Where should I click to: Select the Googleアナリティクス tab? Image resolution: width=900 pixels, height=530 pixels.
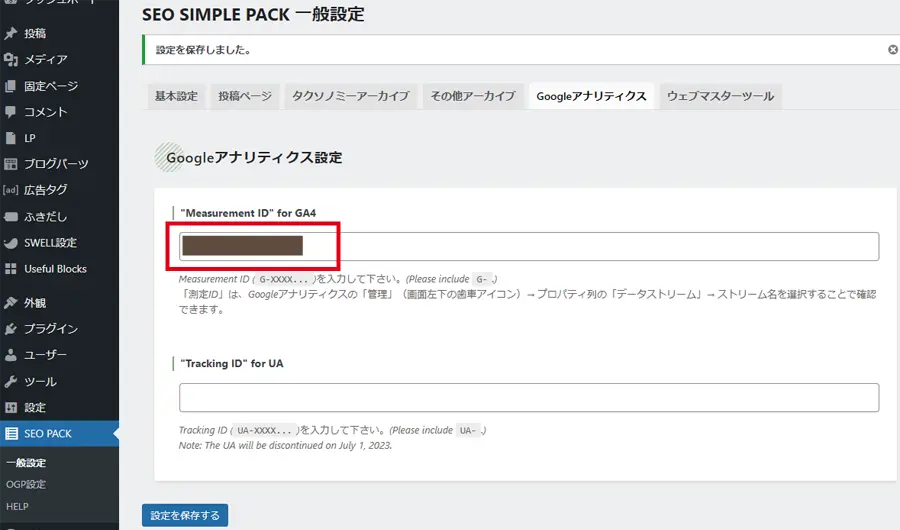tap(591, 96)
